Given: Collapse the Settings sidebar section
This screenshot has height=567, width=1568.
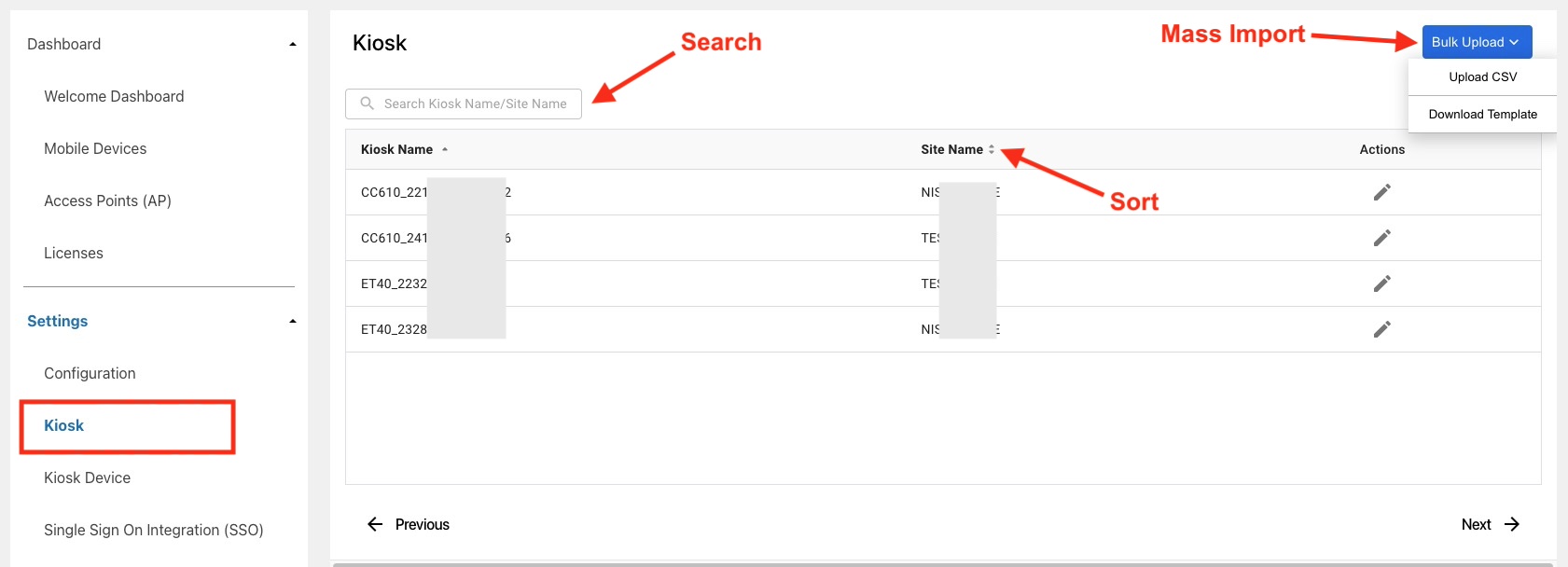Looking at the screenshot, I should tap(293, 321).
